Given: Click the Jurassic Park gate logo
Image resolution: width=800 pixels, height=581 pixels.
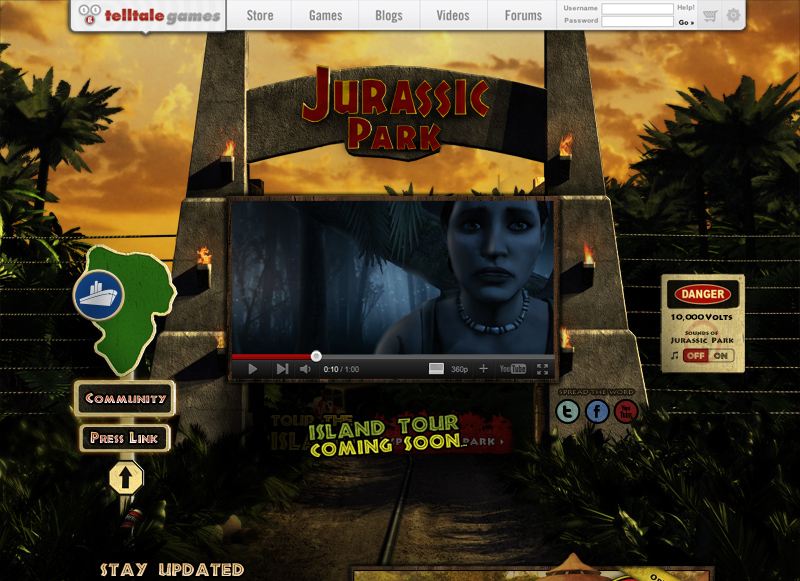Looking at the screenshot, I should (x=395, y=110).
